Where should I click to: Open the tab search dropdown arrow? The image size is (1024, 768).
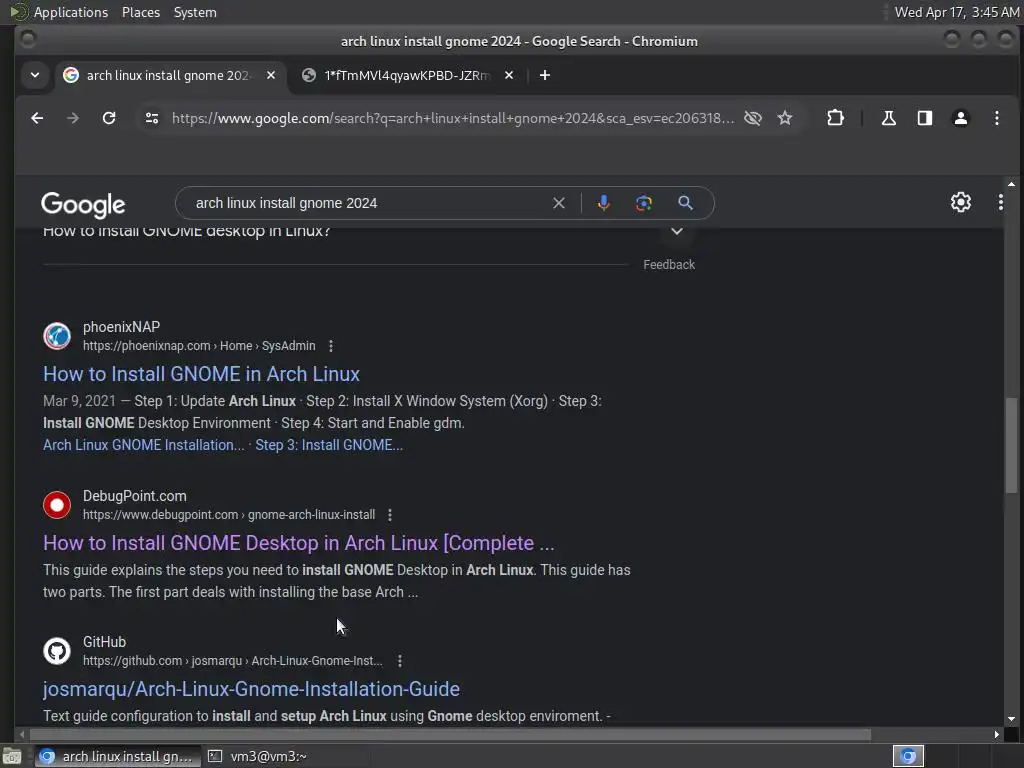coord(35,75)
